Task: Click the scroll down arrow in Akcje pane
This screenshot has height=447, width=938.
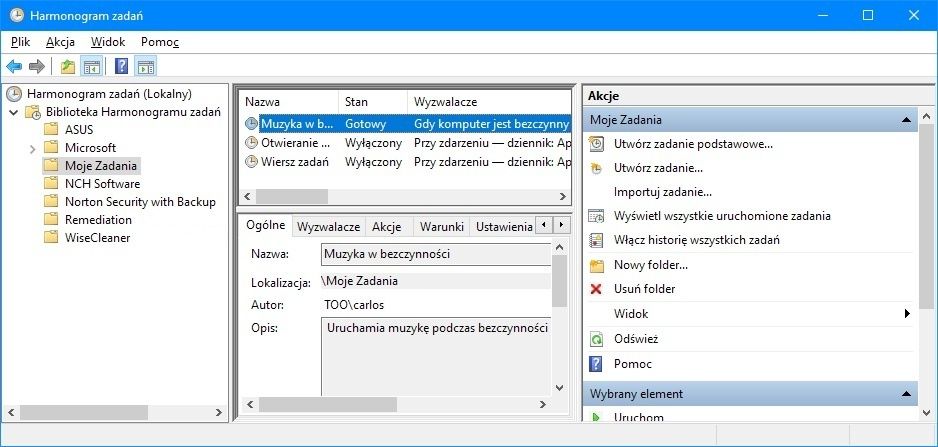Action: click(926, 412)
